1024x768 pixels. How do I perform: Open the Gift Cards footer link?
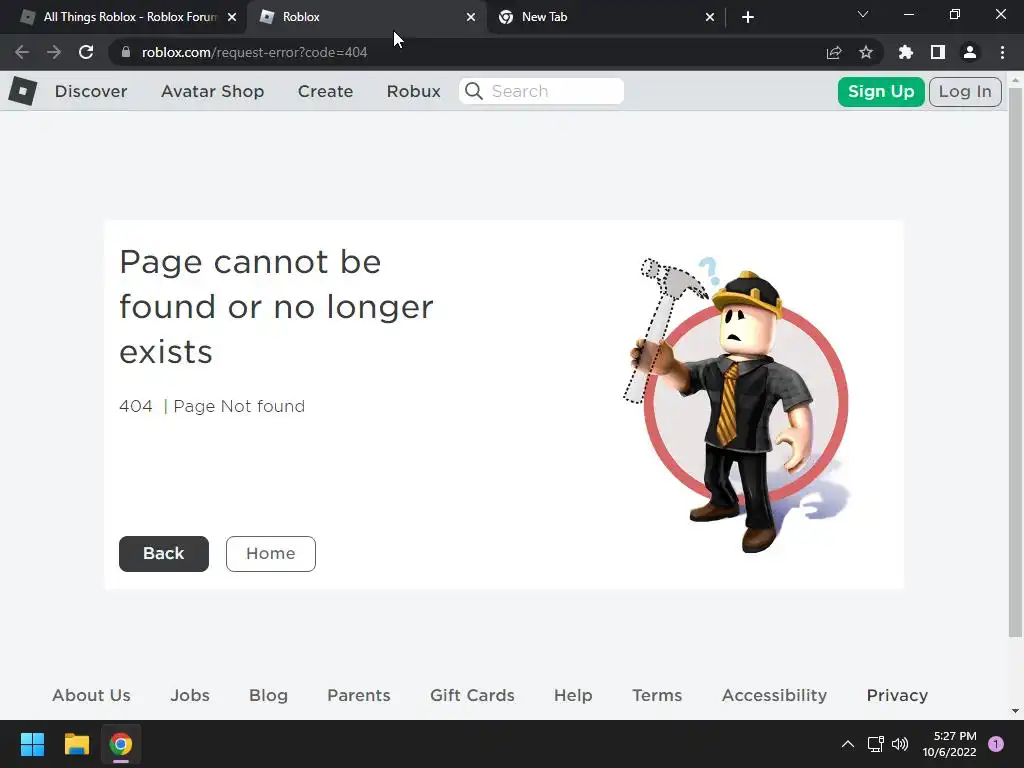472,696
